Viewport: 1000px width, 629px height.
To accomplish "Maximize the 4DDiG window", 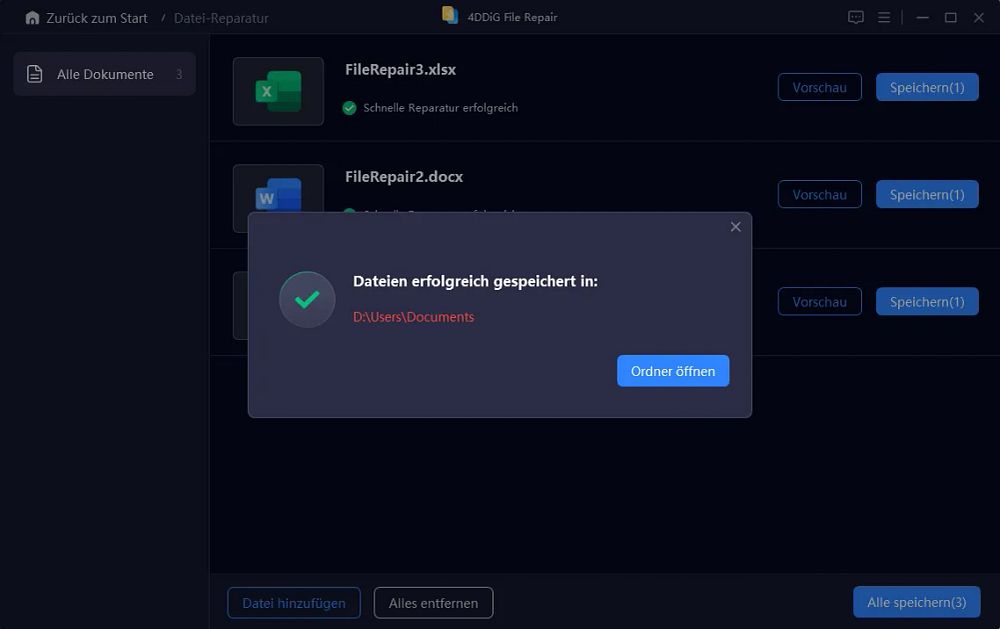I will (x=950, y=18).
